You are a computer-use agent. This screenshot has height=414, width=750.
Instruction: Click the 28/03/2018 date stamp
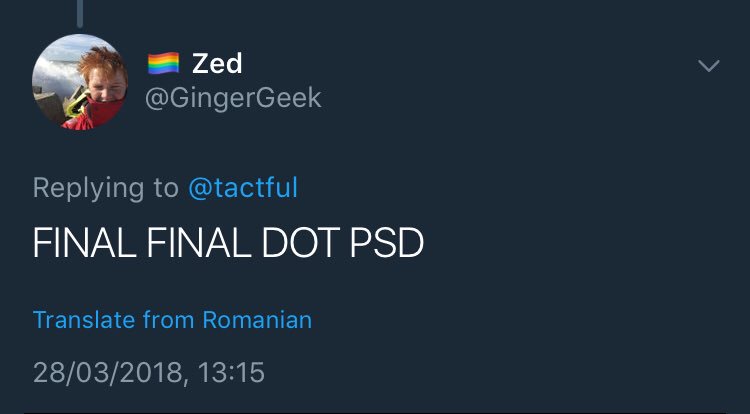[x=108, y=373]
